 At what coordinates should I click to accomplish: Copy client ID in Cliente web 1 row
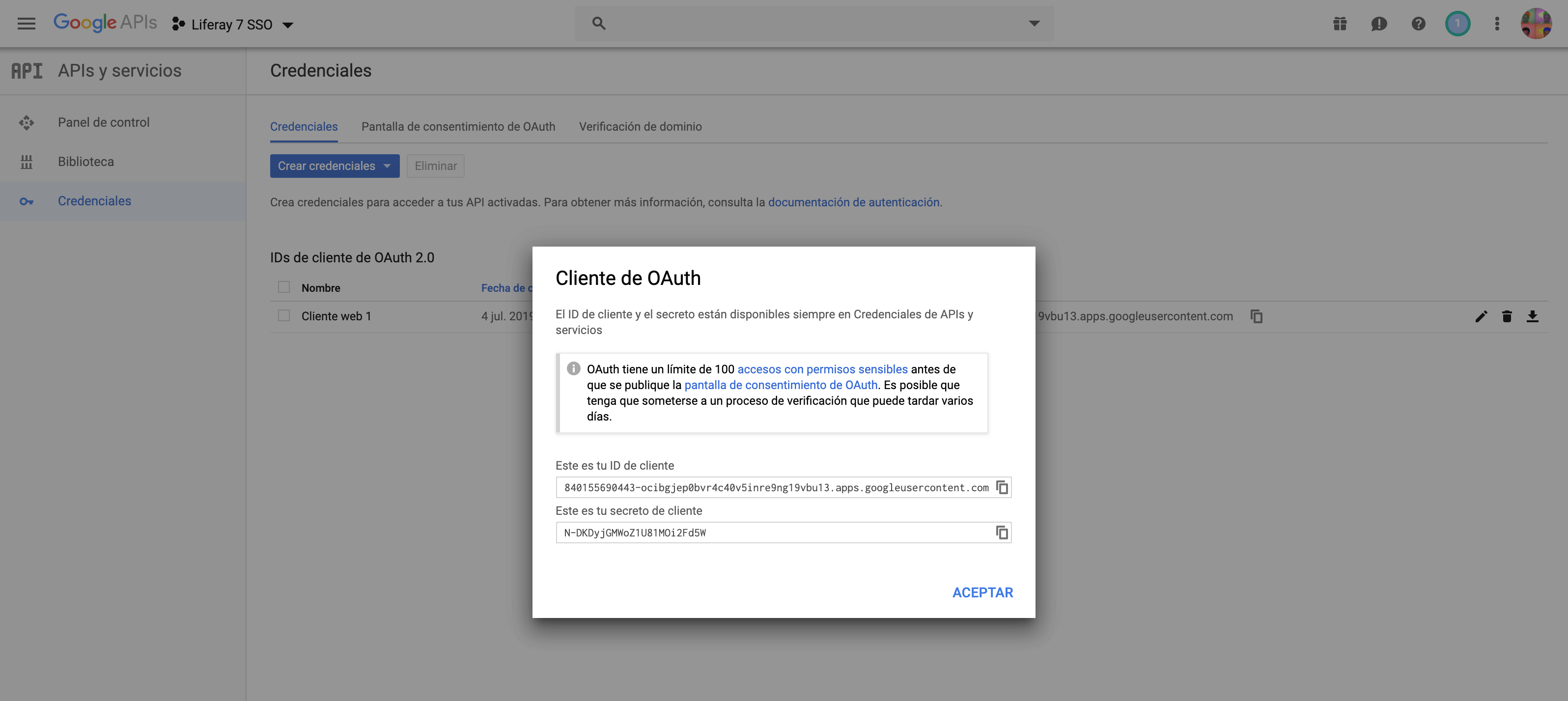point(1257,316)
